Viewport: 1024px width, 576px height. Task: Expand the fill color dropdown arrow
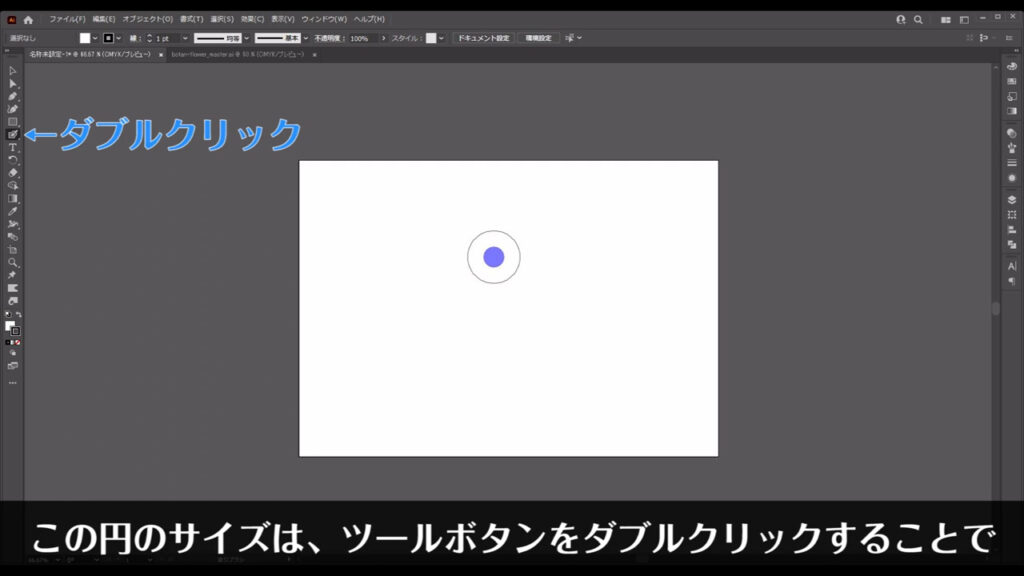click(x=95, y=39)
